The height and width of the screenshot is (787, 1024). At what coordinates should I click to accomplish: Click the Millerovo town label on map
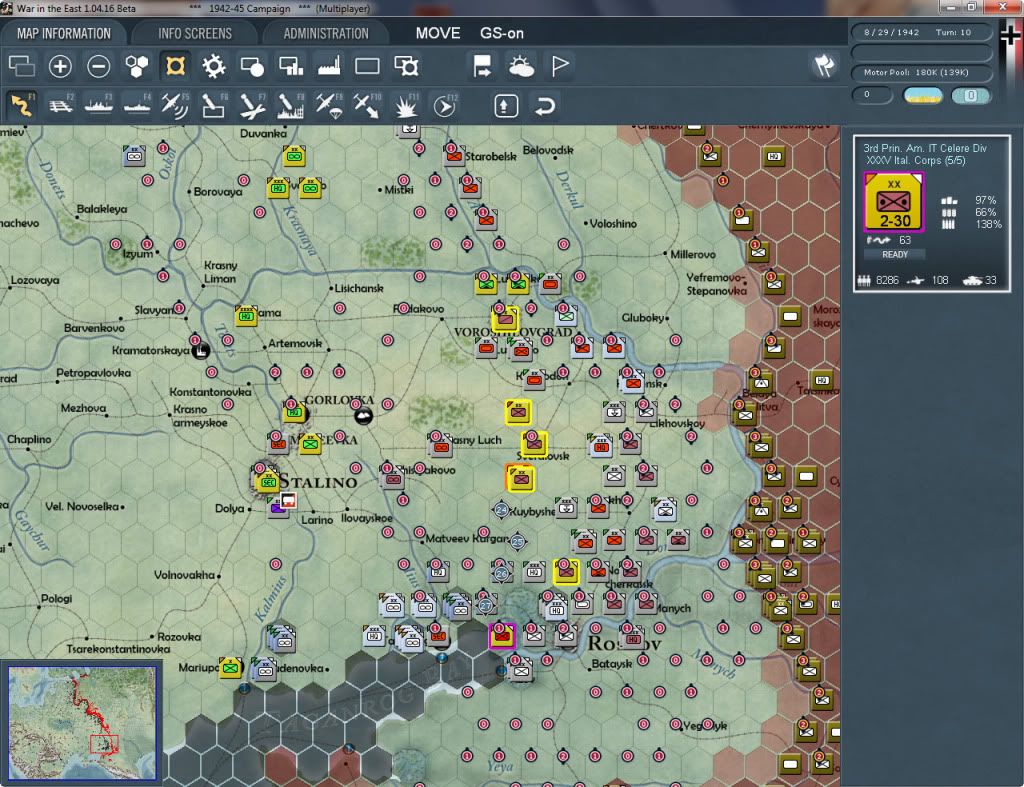pos(693,254)
